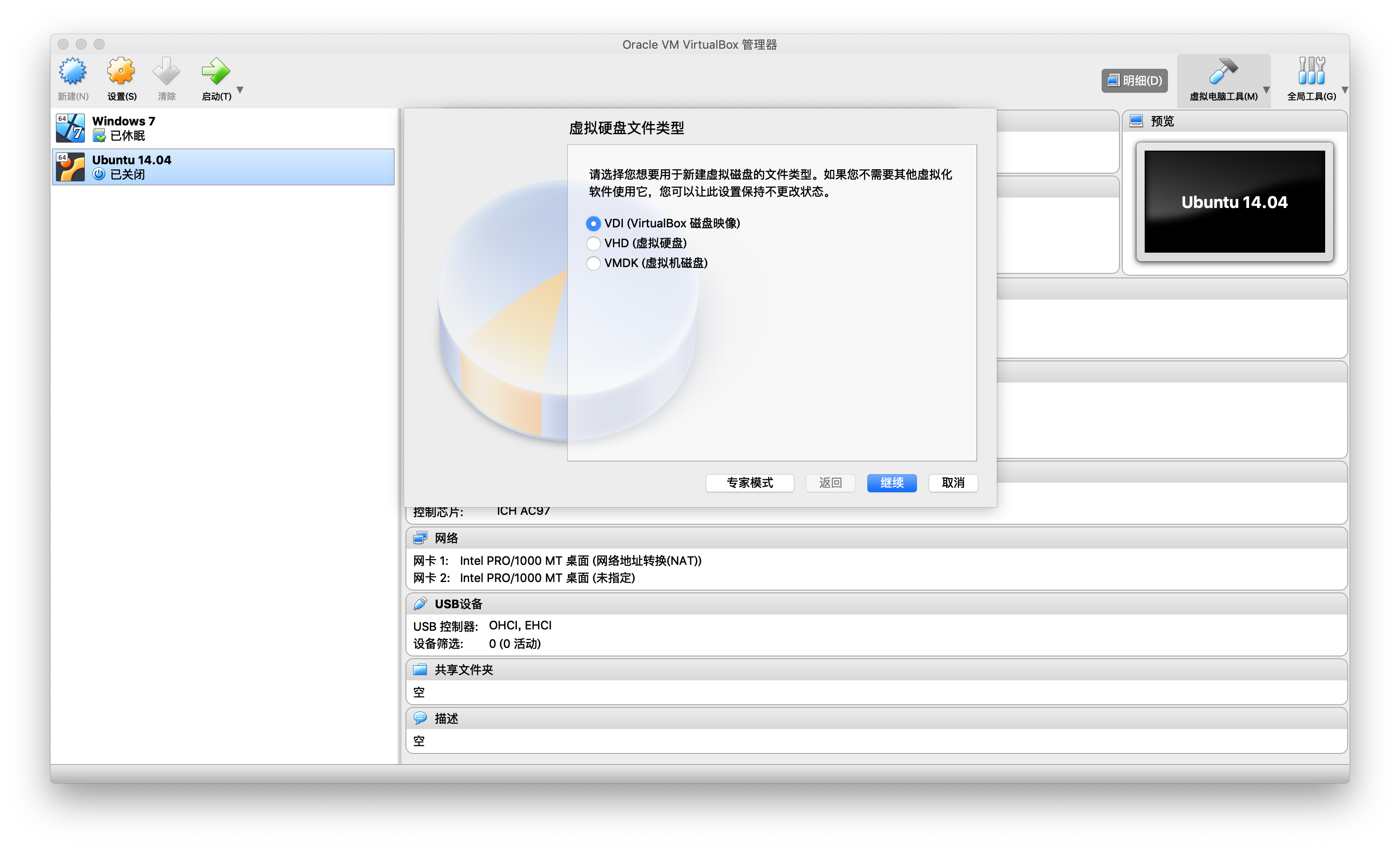Click the Windows 7 OS icon
The width and height of the screenshot is (1400, 850).
pos(70,128)
